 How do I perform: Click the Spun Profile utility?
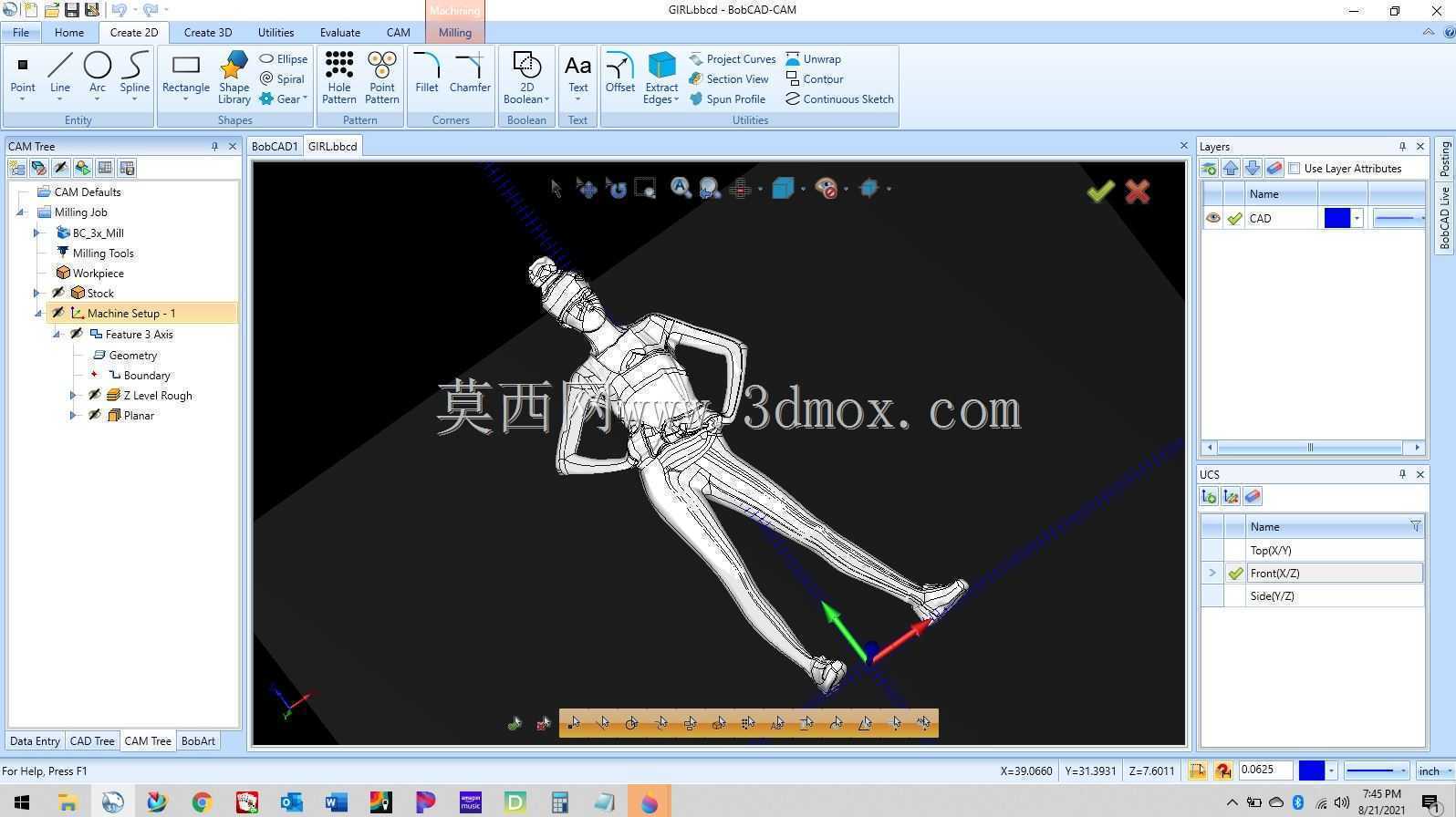coord(727,99)
